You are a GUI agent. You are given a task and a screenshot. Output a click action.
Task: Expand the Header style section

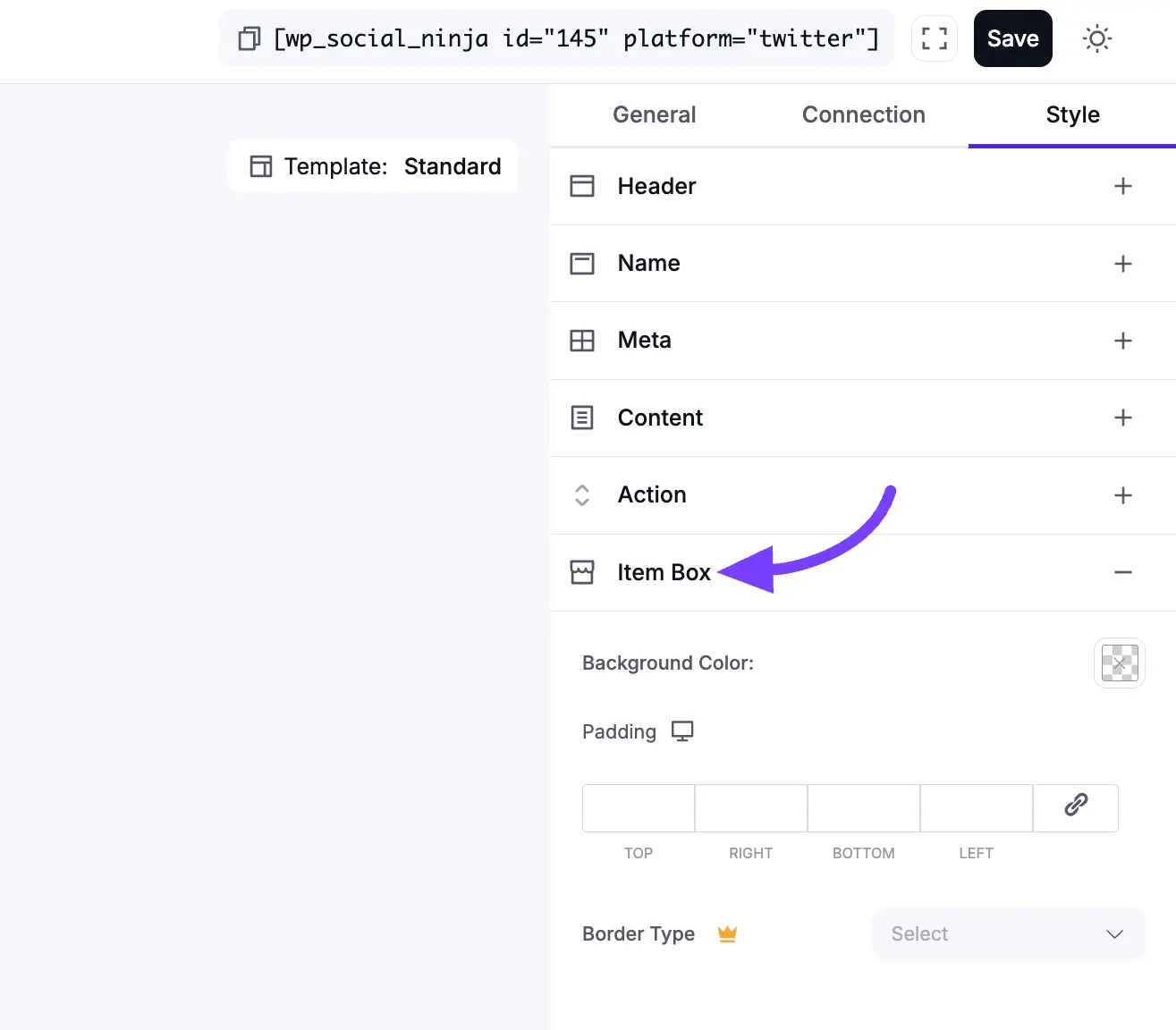[1123, 186]
